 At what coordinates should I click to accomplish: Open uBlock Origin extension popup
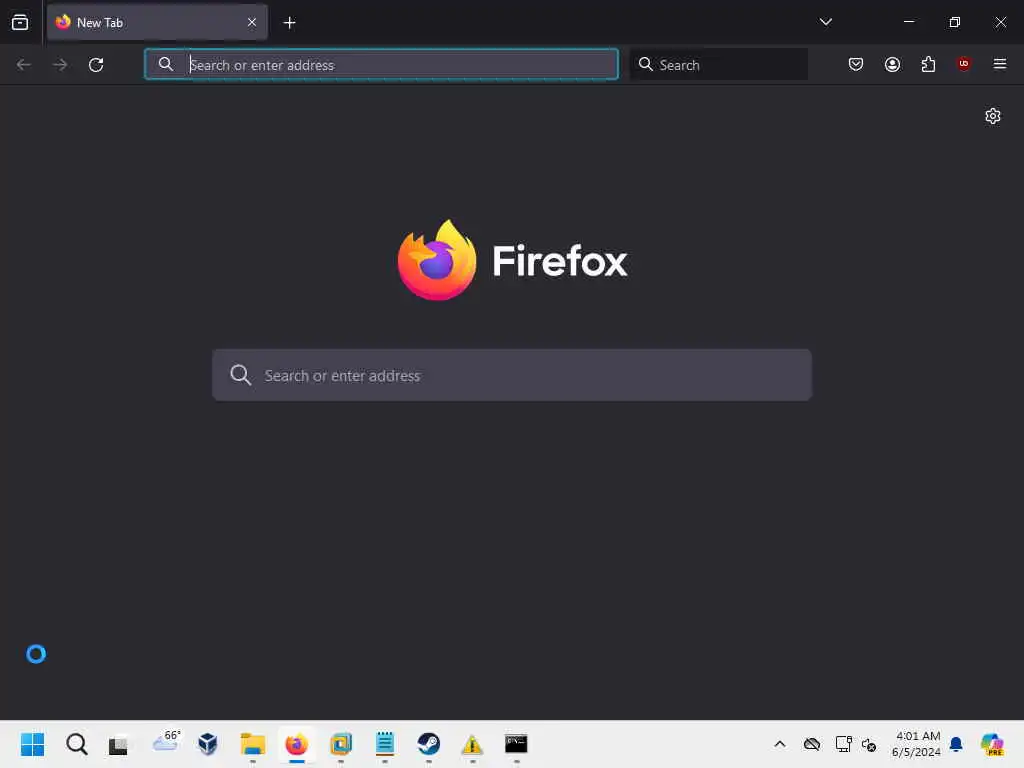click(963, 63)
